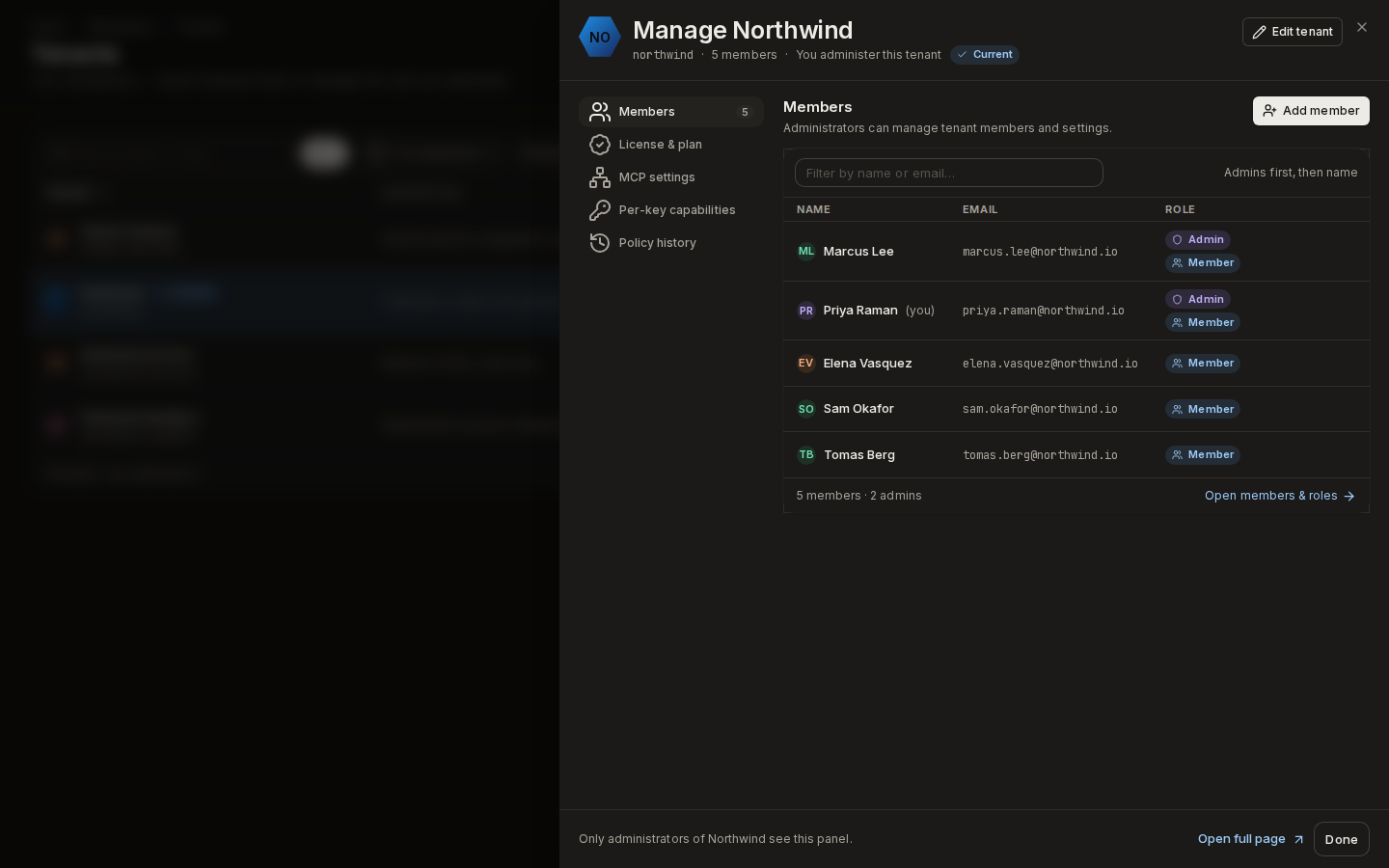Click Sam Okafor's Member role badge
The width and height of the screenshot is (1389, 868).
pyautogui.click(x=1203, y=410)
